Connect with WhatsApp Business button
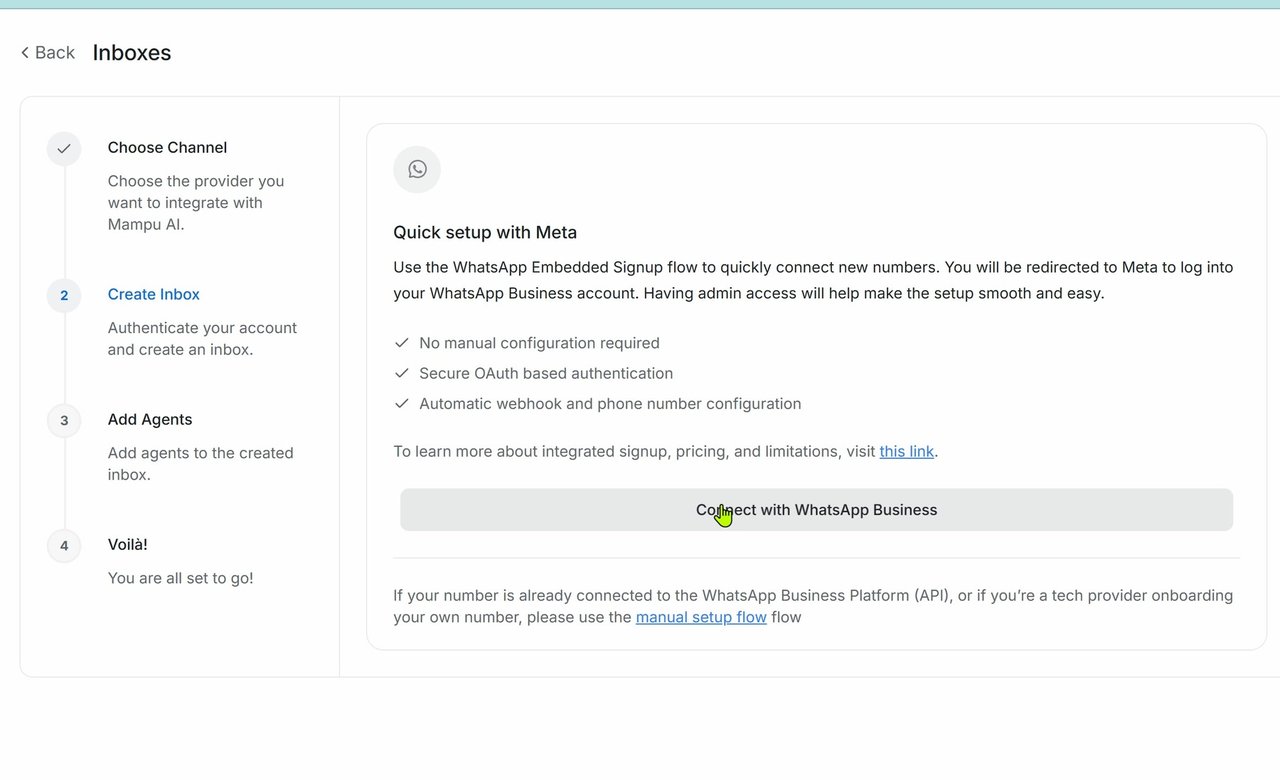This screenshot has height=780, width=1280. click(x=816, y=510)
